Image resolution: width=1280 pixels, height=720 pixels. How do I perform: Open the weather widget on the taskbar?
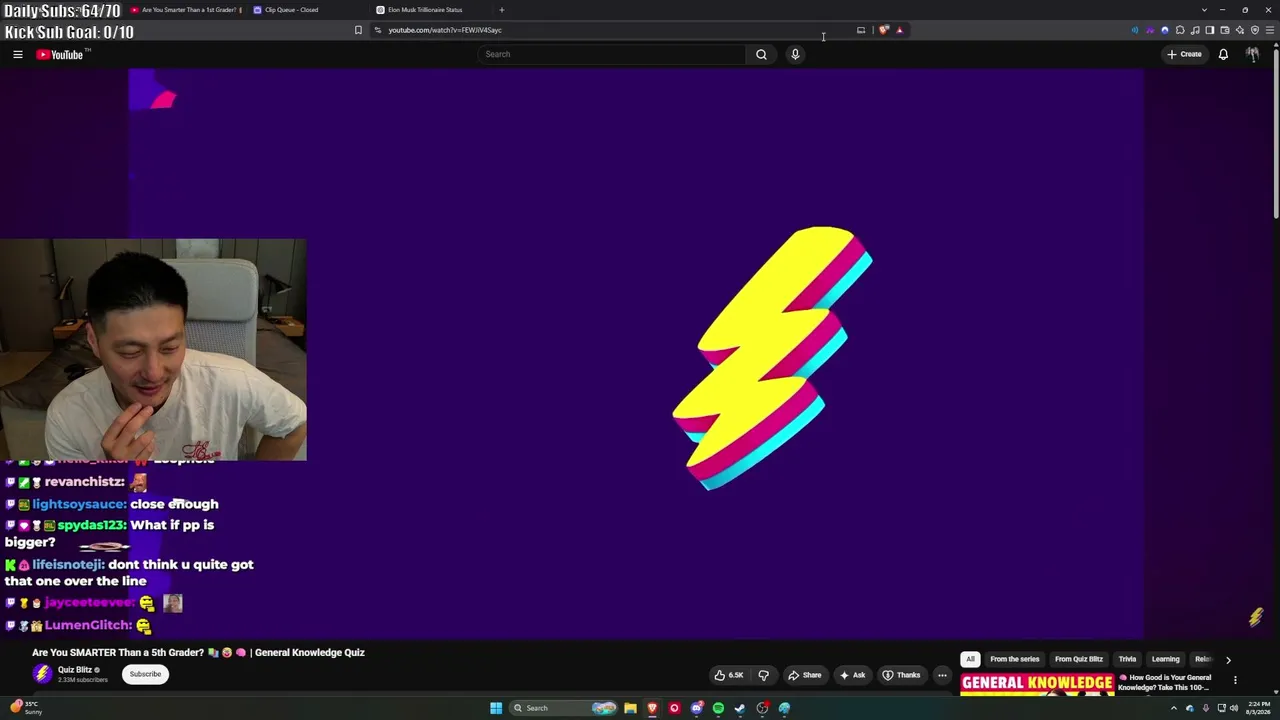(x=26, y=708)
